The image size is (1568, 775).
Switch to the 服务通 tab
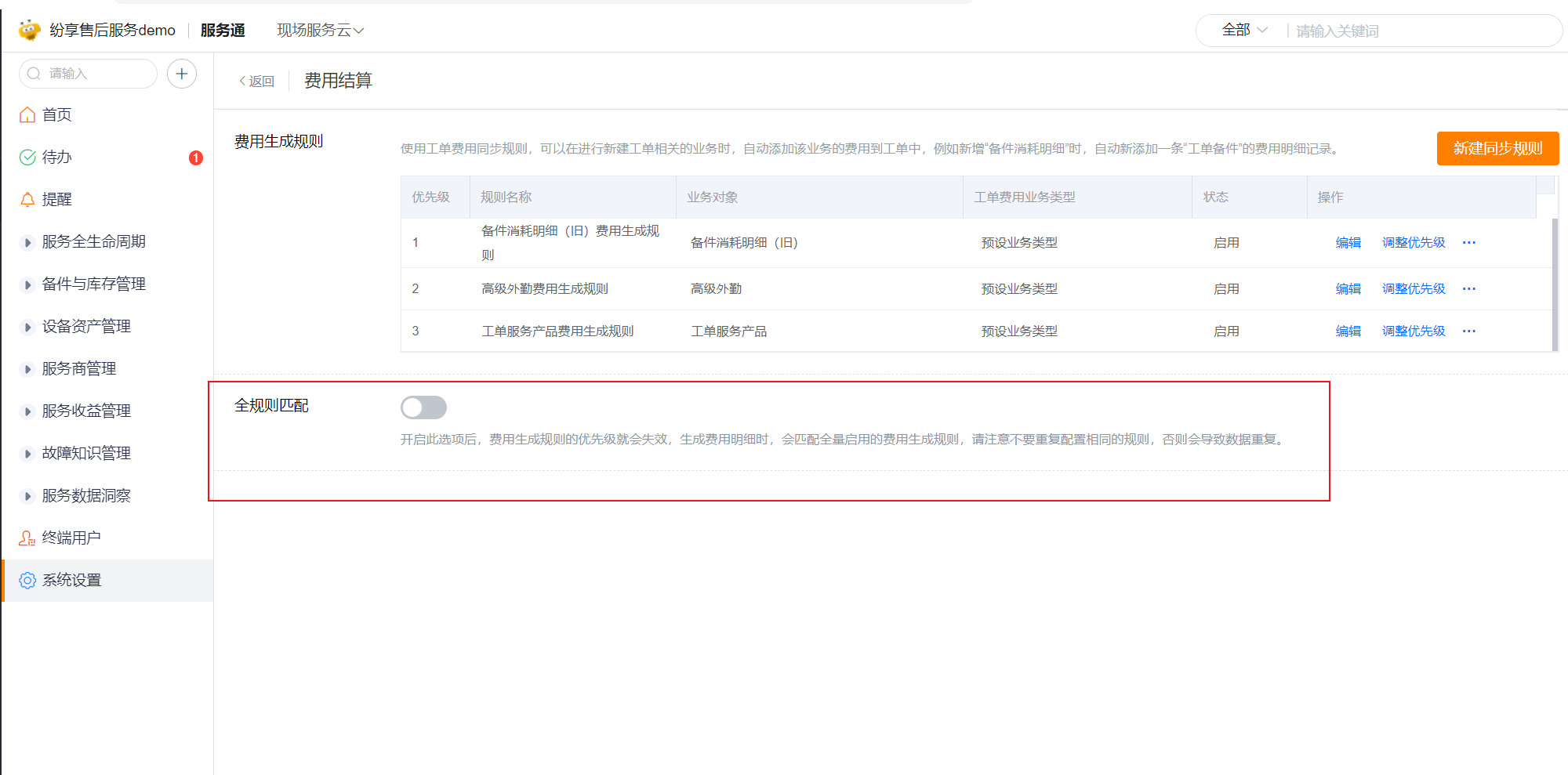(x=223, y=30)
